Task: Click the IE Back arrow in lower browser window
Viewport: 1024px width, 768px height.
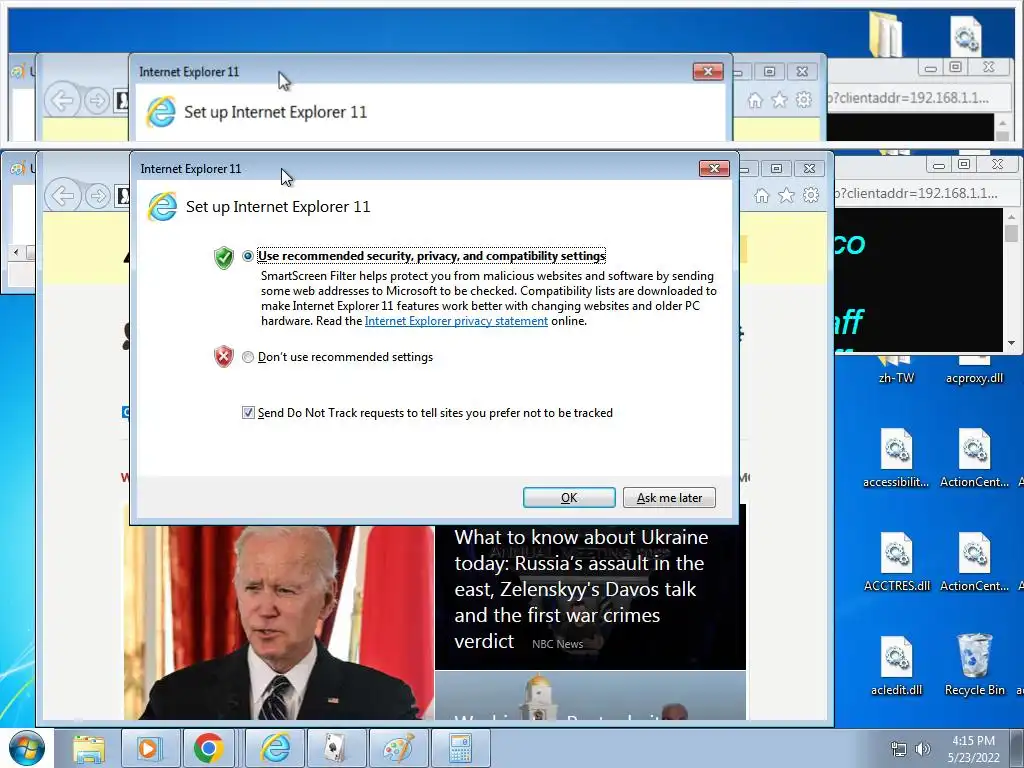Action: tap(63, 196)
